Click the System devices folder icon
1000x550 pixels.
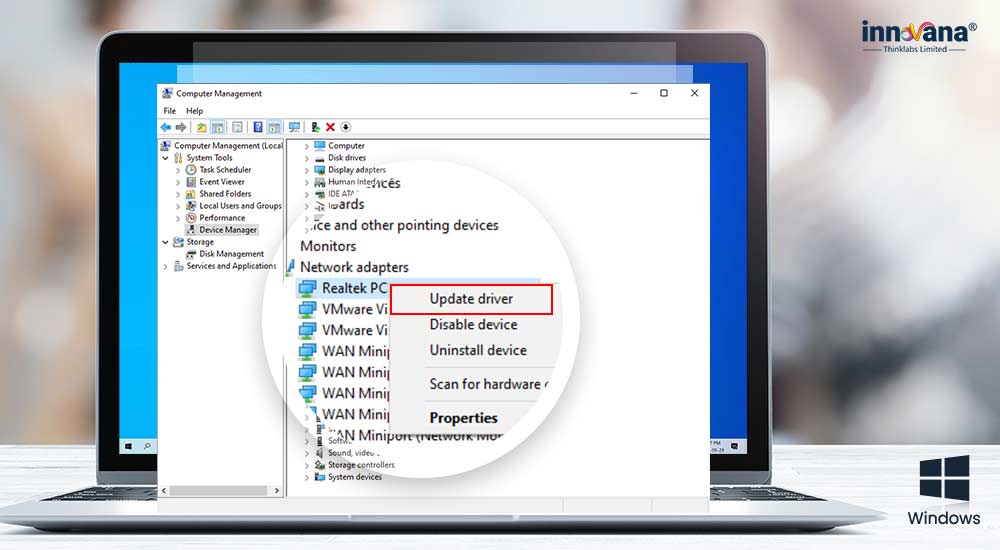(320, 477)
